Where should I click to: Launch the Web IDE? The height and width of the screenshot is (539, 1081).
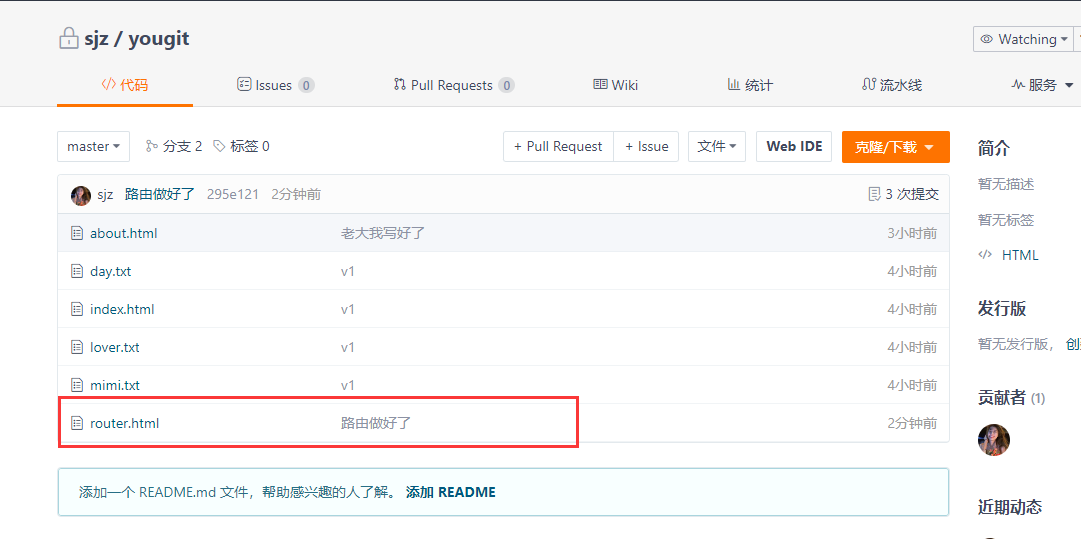[x=795, y=147]
